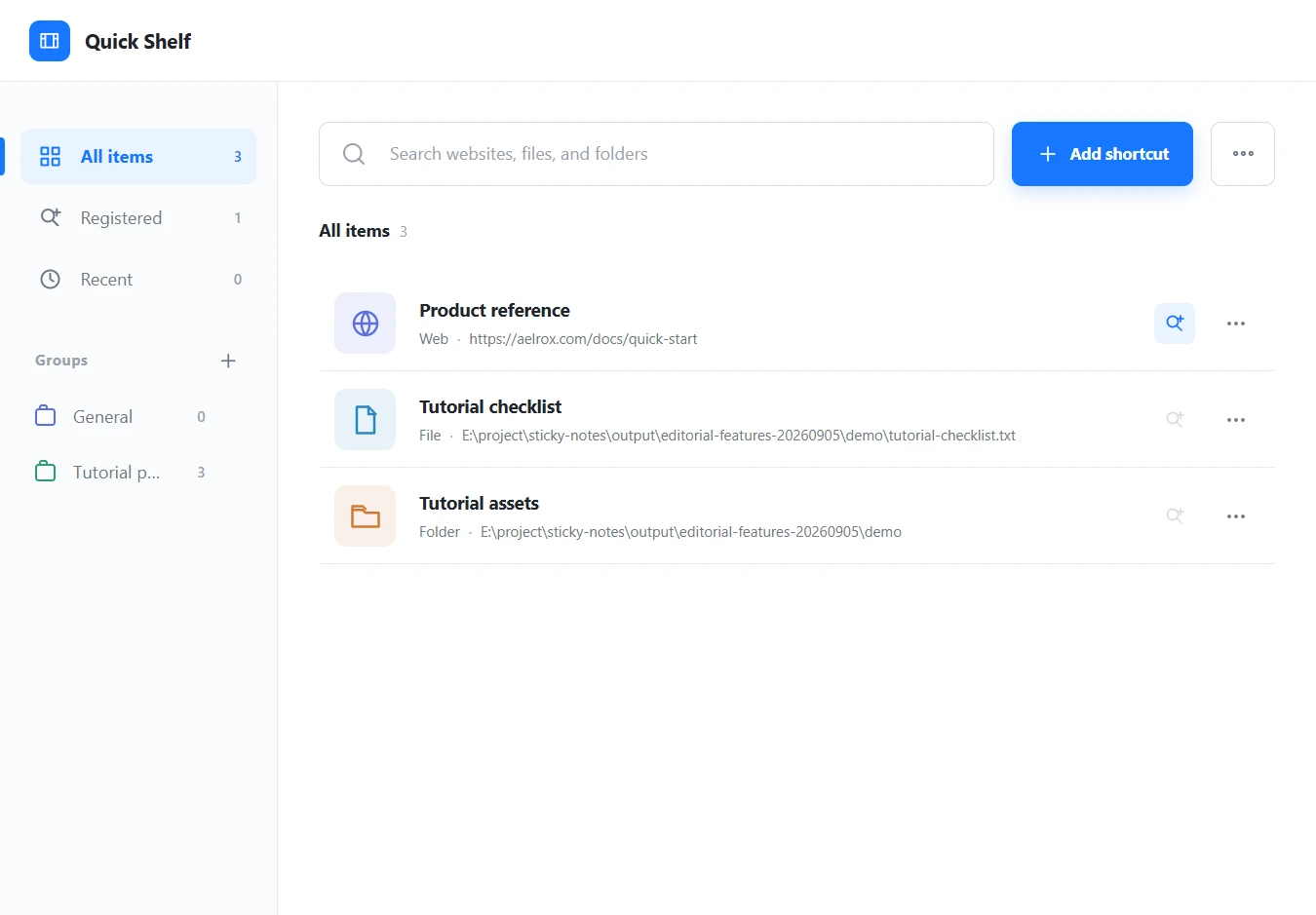This screenshot has width=1316, height=915.
Task: Focus the search websites, files, and folders field
Action: pyautogui.click(x=656, y=154)
